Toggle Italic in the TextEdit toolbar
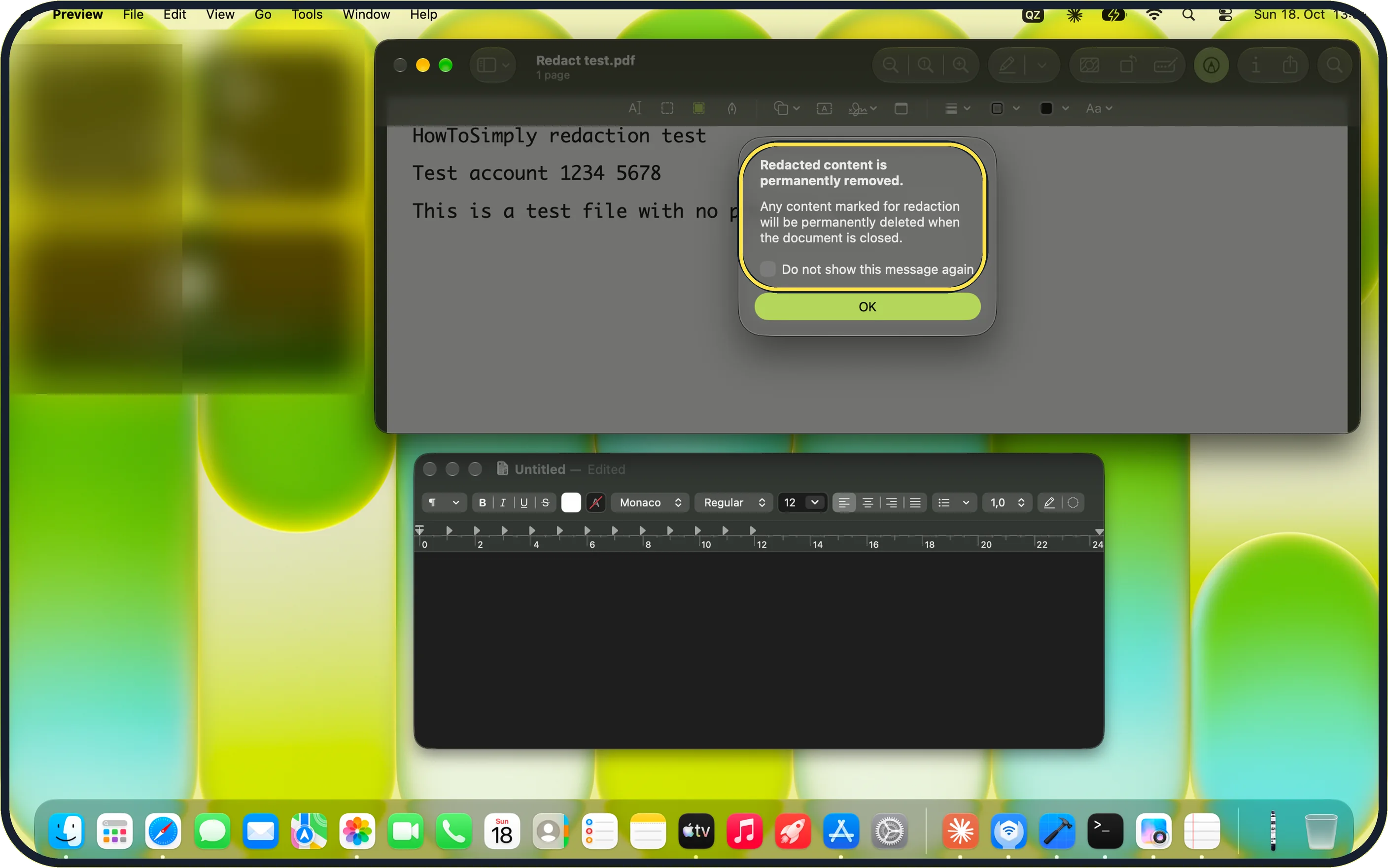The height and width of the screenshot is (868, 1388). [x=503, y=502]
